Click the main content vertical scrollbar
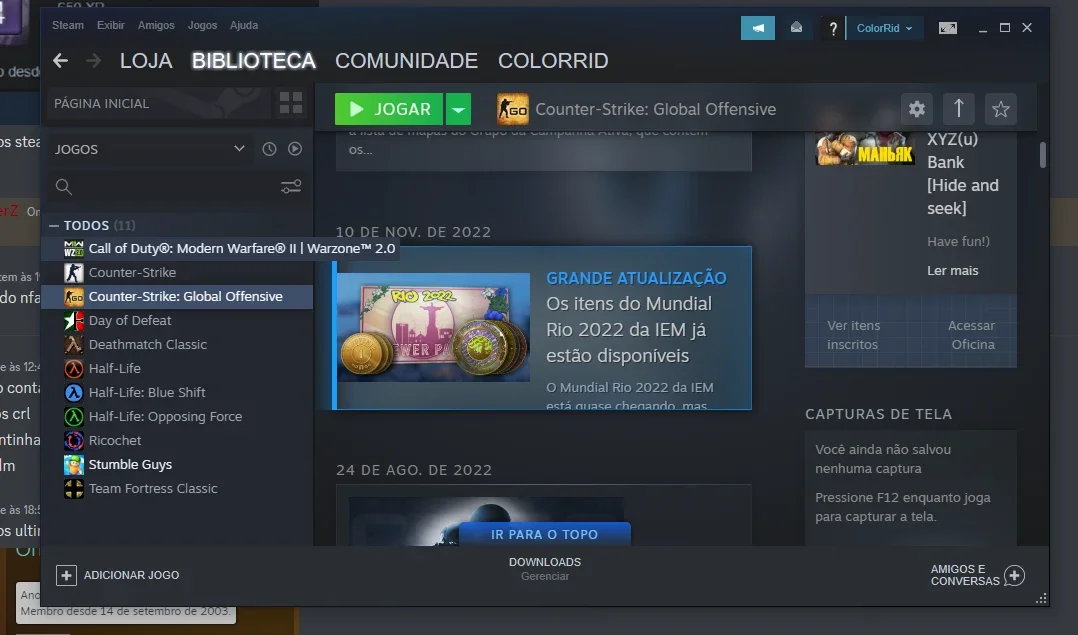The width and height of the screenshot is (1078, 635). 1043,155
